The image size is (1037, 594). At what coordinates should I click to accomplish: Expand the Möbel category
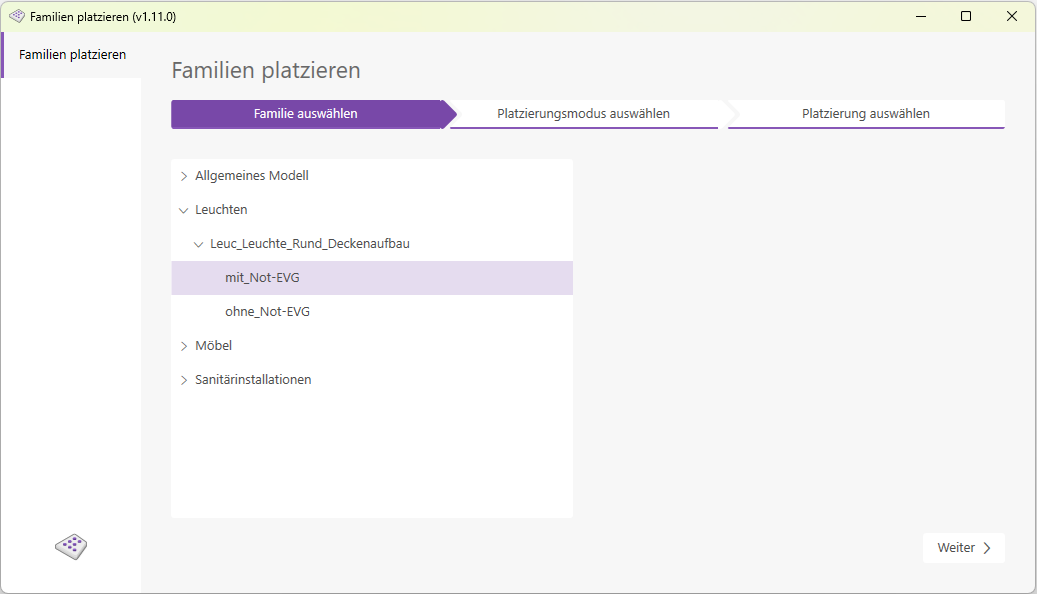coord(184,345)
